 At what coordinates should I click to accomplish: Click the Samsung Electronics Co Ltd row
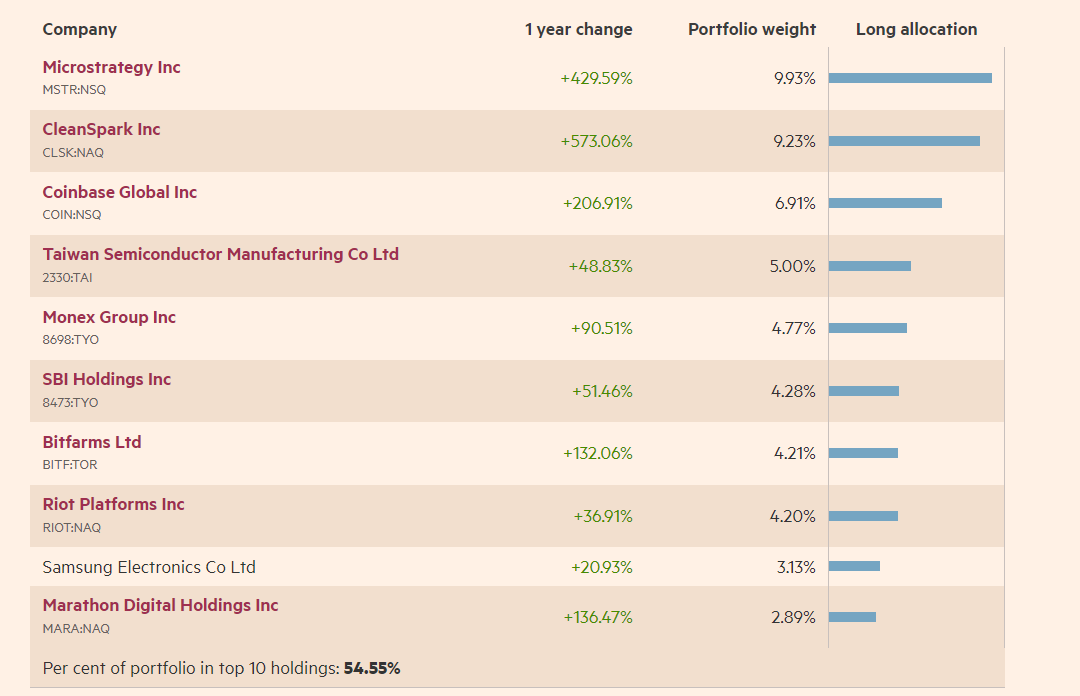point(149,567)
